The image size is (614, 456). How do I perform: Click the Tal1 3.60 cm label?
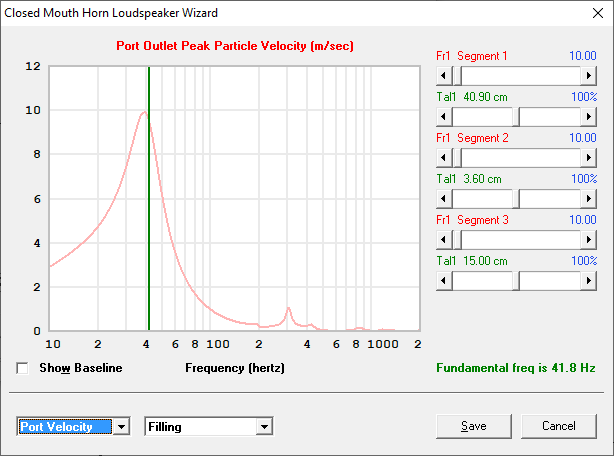point(469,179)
